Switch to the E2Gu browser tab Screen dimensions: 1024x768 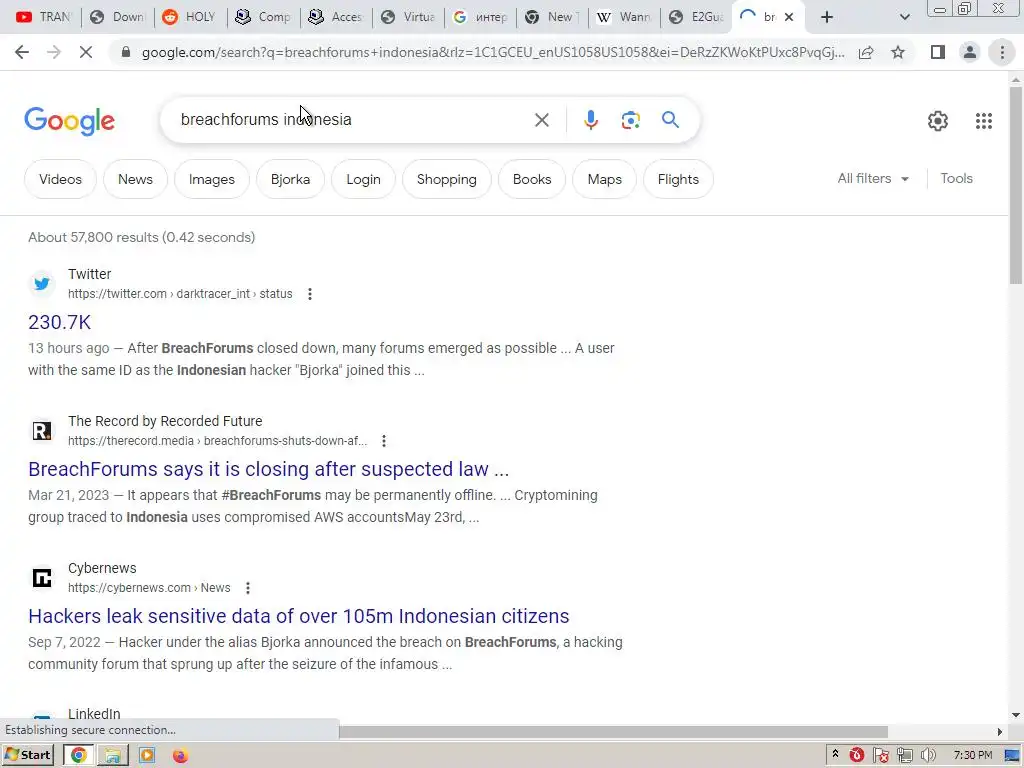click(696, 17)
